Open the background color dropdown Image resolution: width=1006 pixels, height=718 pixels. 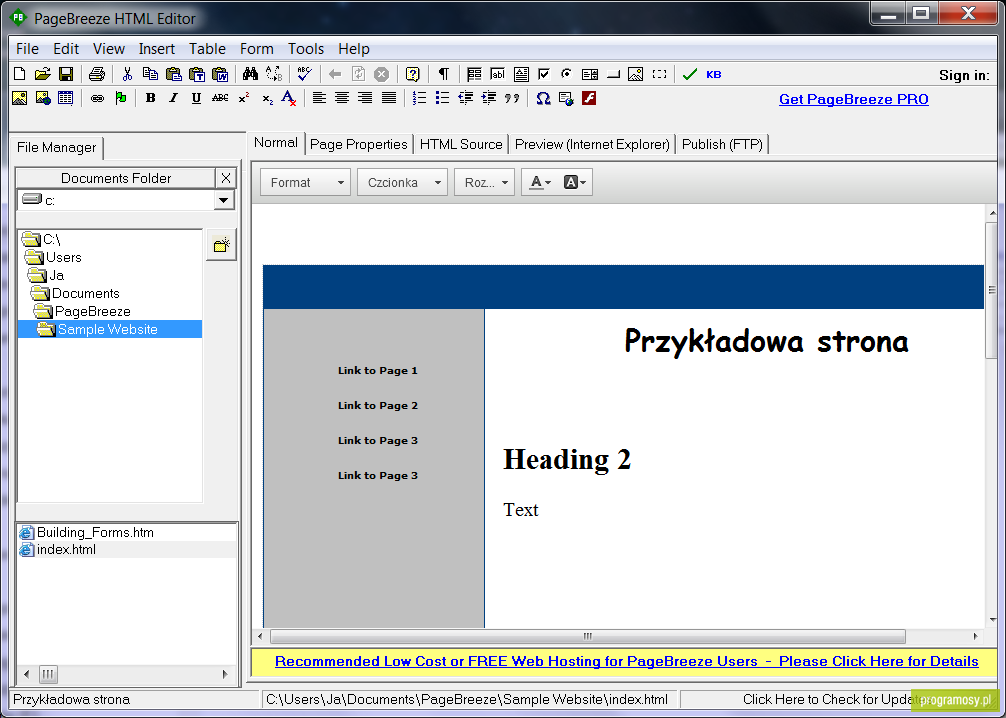click(x=574, y=182)
